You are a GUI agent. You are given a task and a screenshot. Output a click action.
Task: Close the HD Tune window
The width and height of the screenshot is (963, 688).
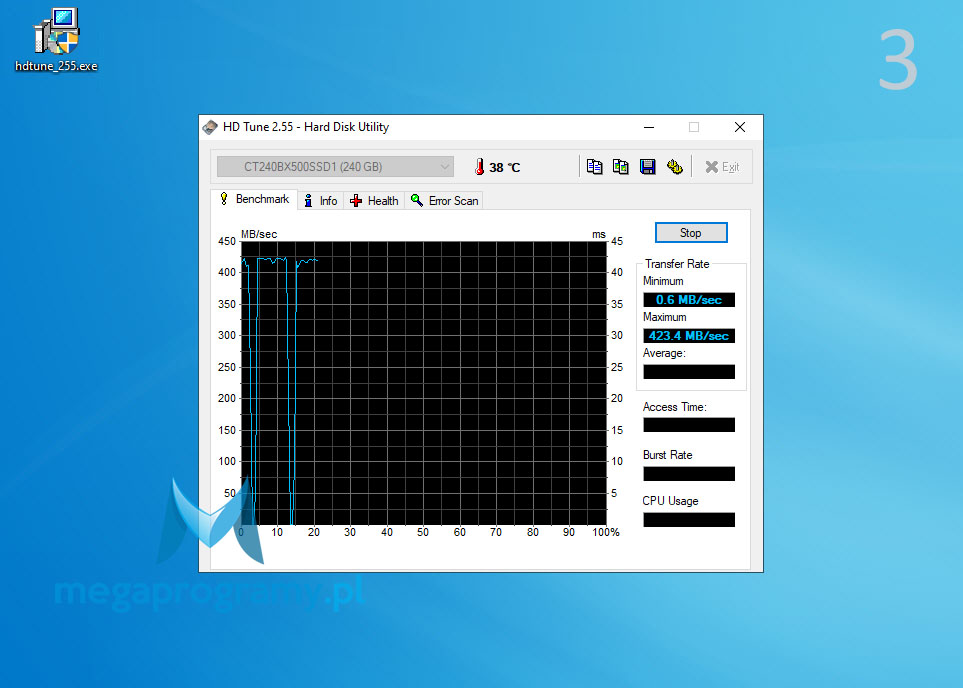[740, 127]
